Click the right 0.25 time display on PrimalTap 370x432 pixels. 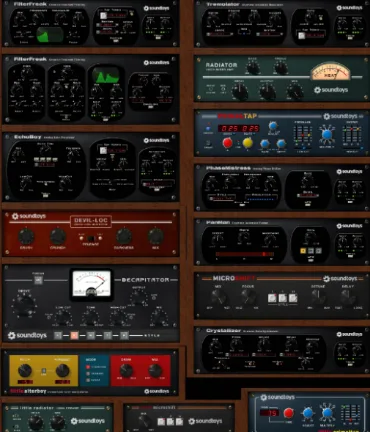click(250, 128)
